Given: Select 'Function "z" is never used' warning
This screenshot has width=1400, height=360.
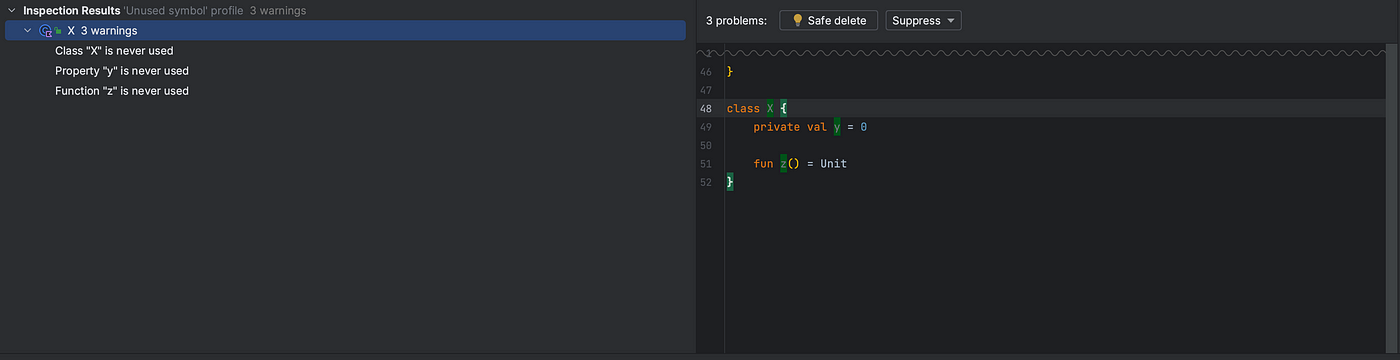Looking at the screenshot, I should (122, 91).
